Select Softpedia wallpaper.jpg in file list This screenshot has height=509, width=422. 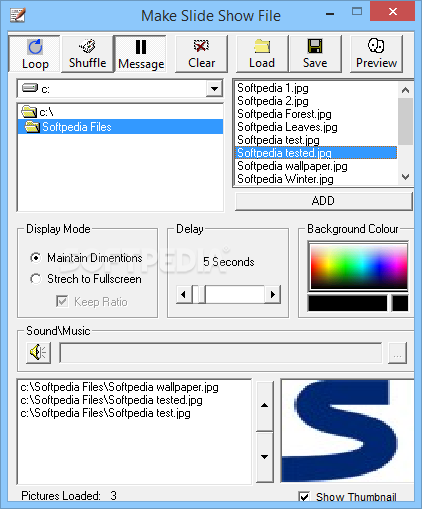pyautogui.click(x=316, y=166)
